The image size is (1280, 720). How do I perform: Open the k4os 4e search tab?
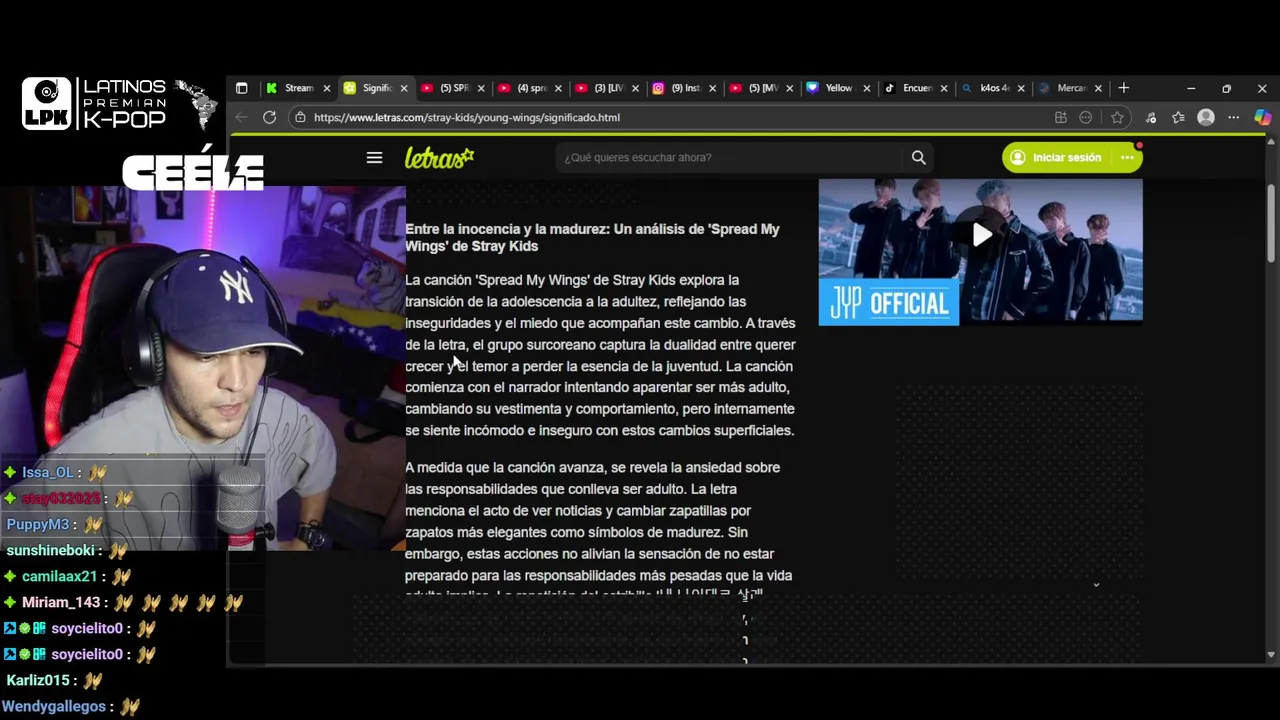(x=991, y=88)
